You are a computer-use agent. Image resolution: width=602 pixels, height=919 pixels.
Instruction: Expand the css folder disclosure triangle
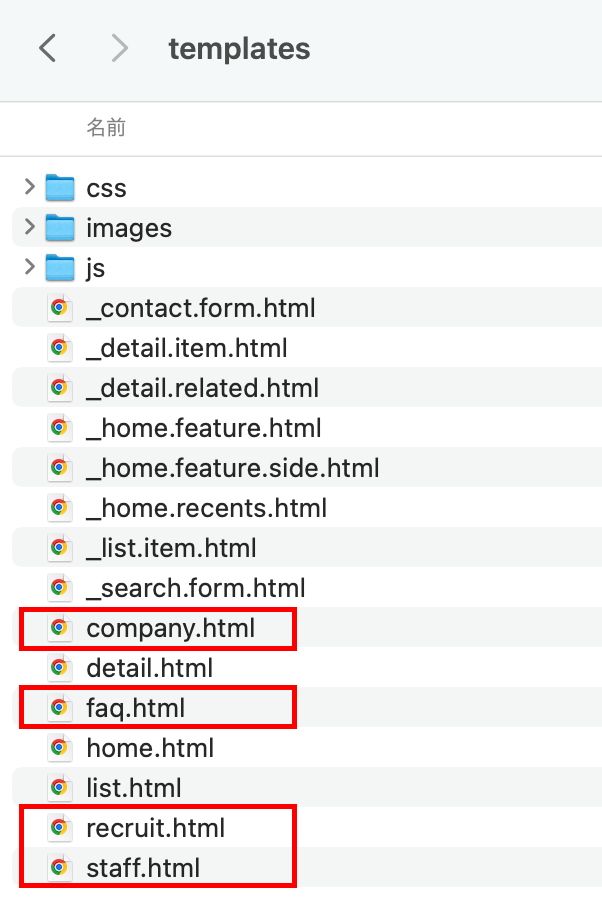[29, 187]
